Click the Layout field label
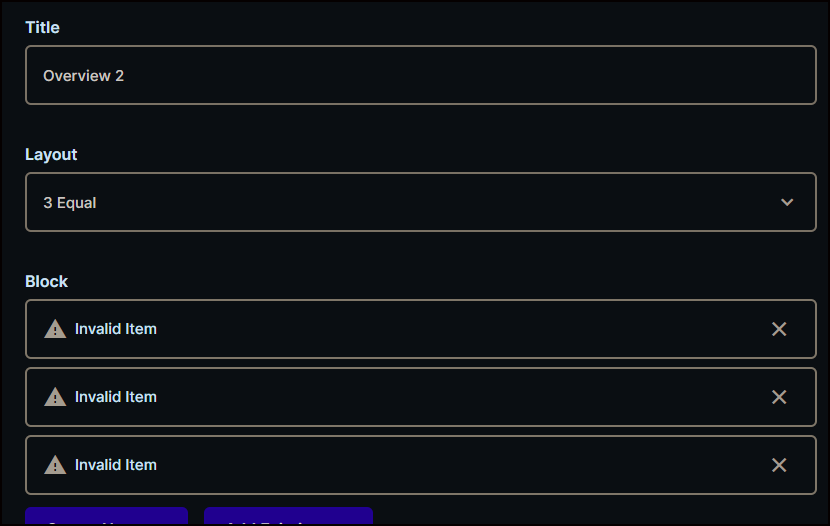 (x=51, y=155)
